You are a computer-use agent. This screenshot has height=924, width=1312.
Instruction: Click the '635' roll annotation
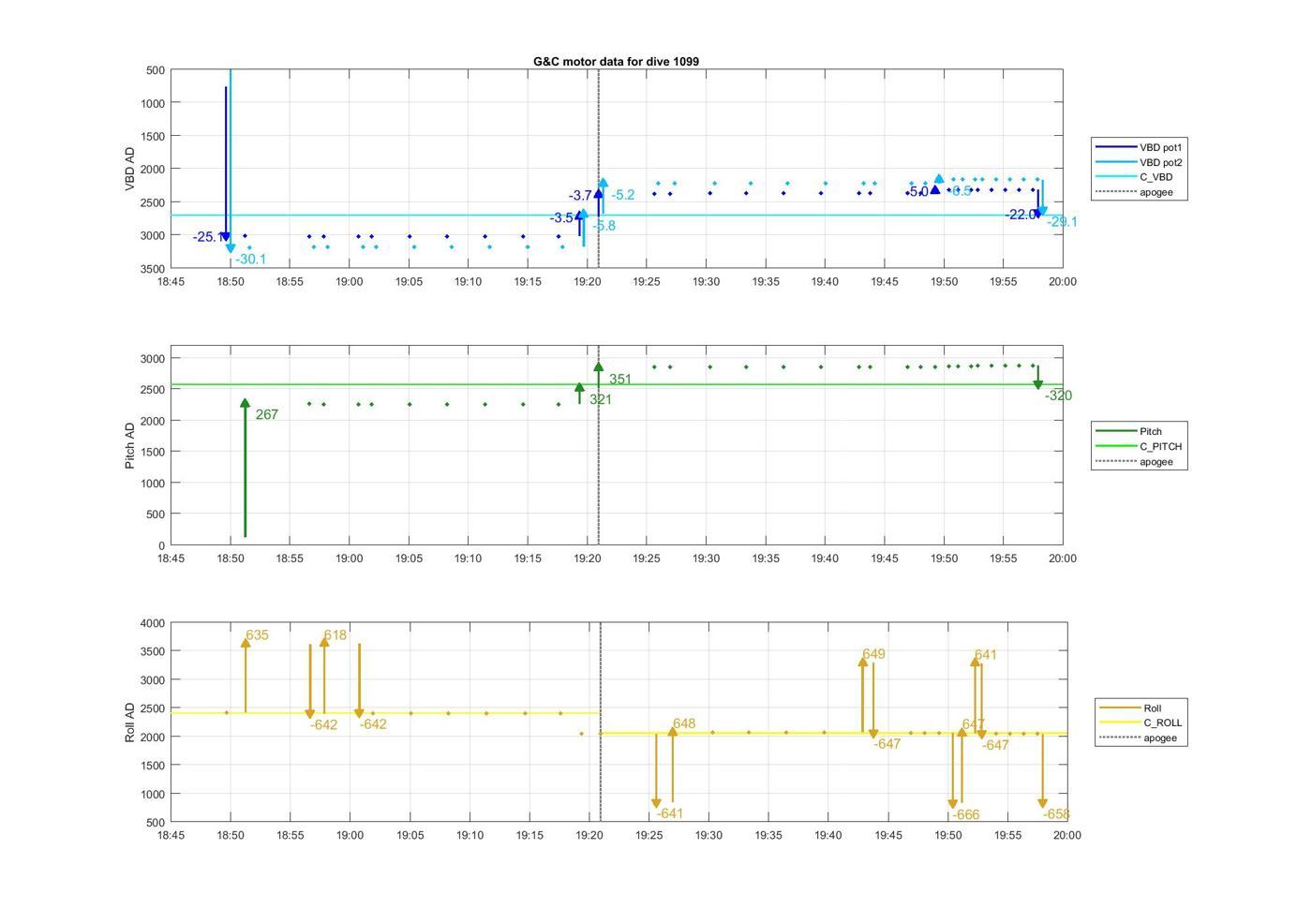257,635
